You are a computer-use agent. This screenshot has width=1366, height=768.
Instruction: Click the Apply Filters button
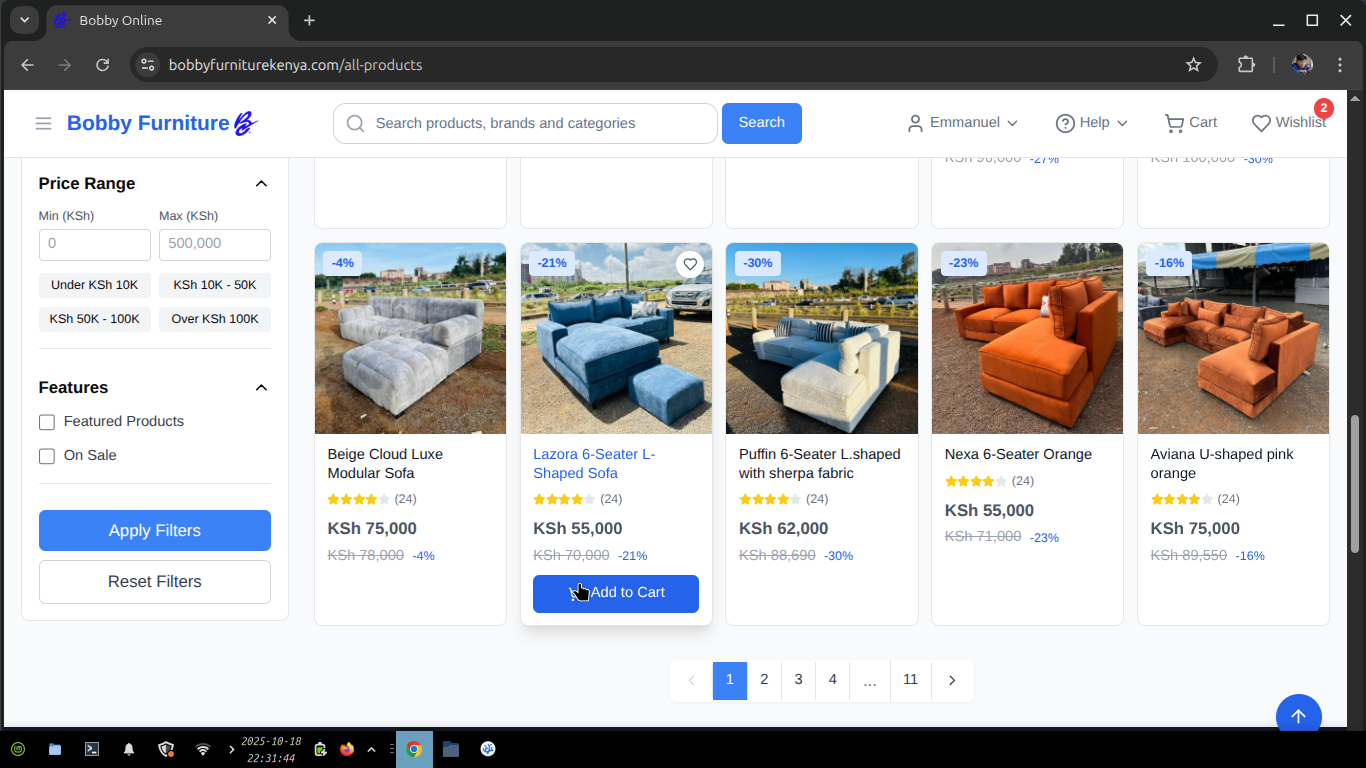tap(154, 530)
